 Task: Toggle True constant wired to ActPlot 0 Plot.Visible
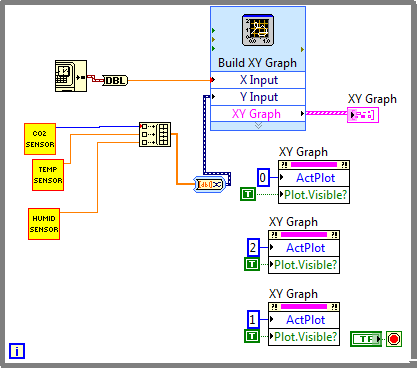click(x=248, y=194)
